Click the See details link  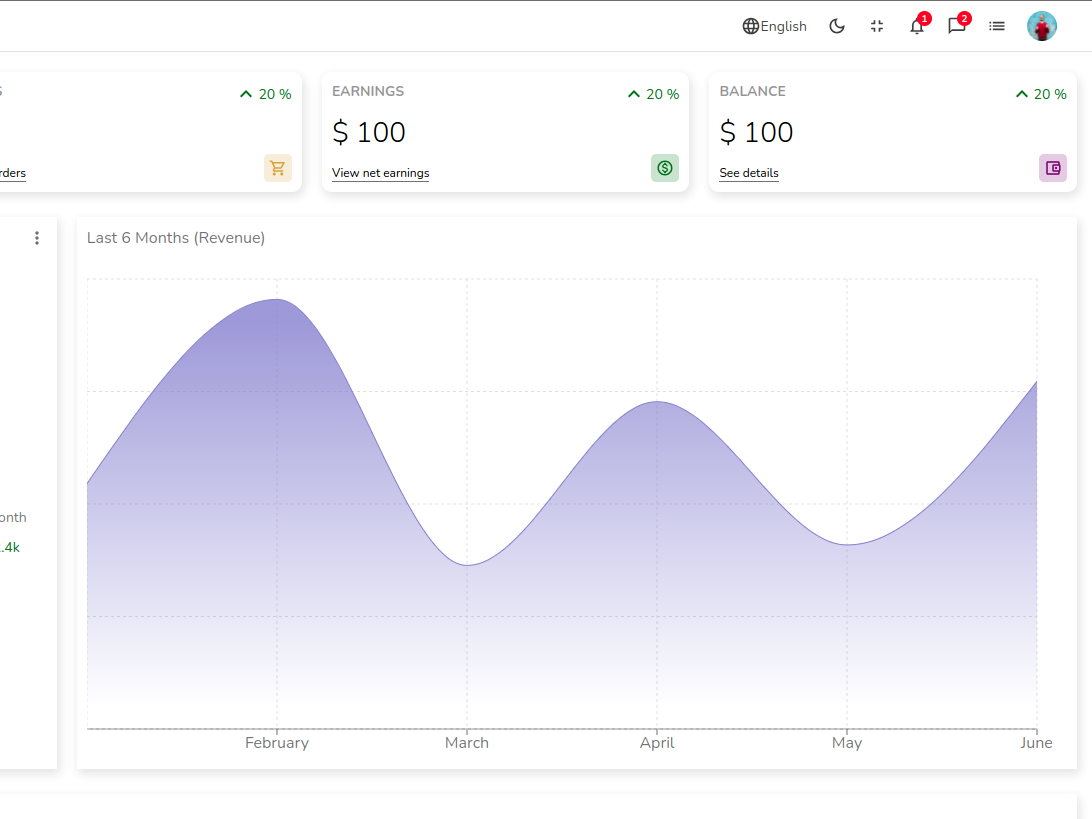point(749,173)
